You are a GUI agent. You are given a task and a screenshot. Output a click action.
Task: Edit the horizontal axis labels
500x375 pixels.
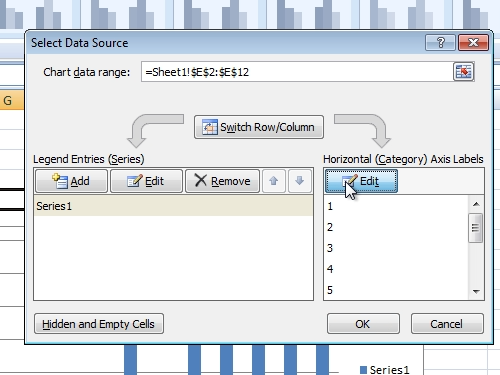pos(361,181)
